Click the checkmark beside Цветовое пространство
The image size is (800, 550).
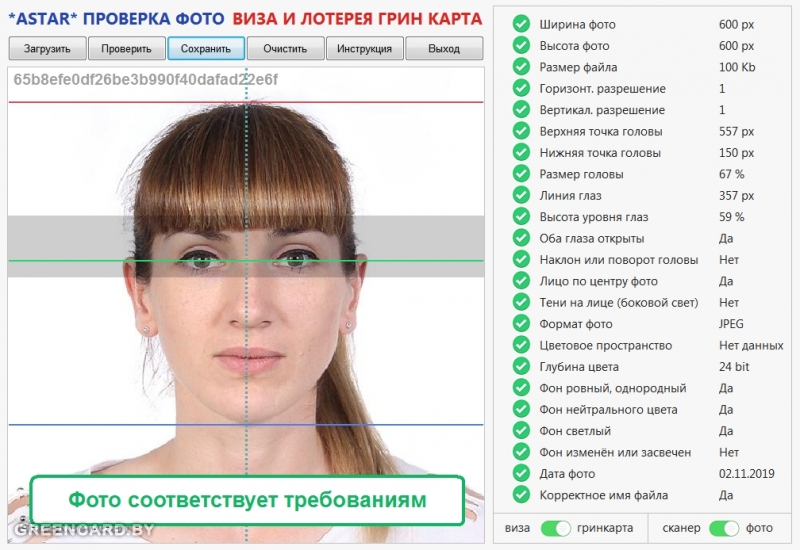pos(521,345)
